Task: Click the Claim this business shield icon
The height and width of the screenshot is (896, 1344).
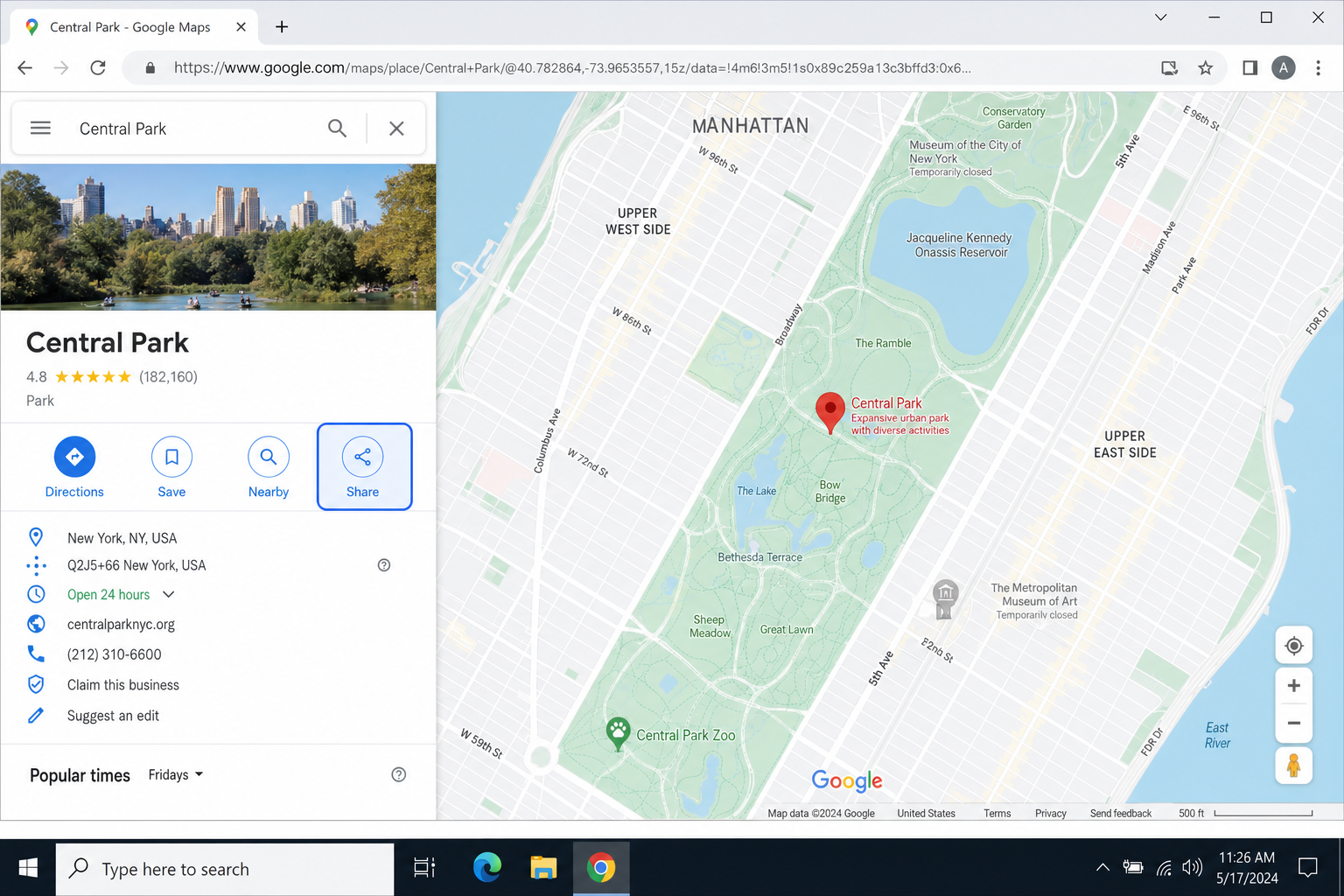Action: [x=36, y=684]
